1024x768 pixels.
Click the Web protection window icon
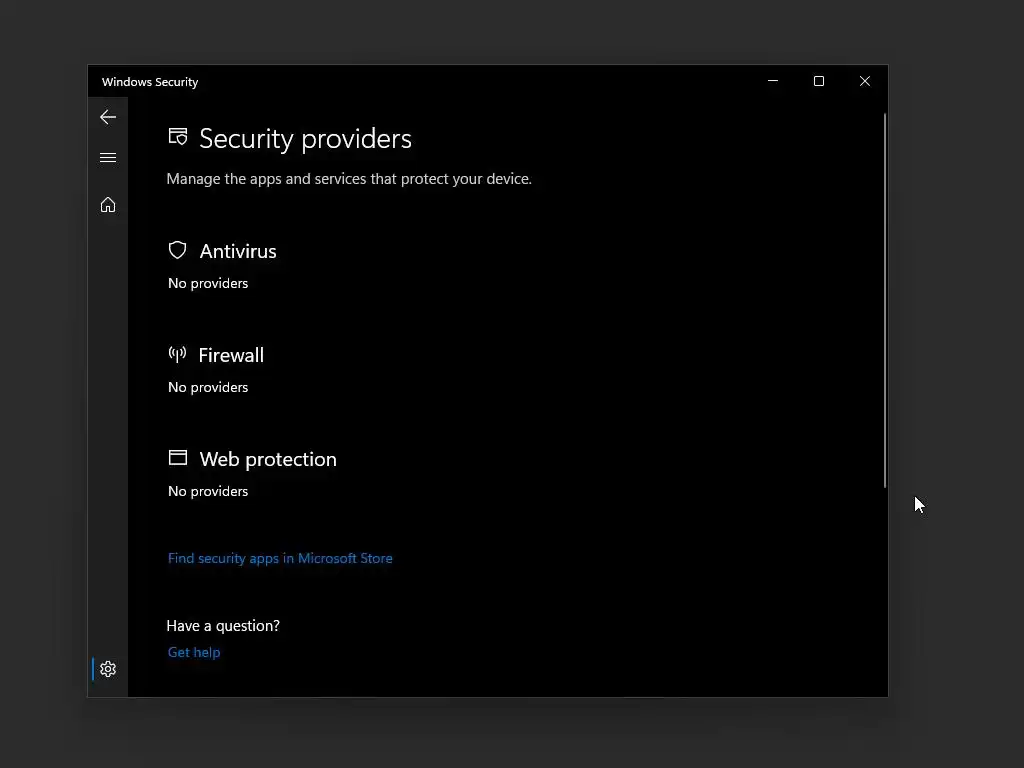coord(178,458)
